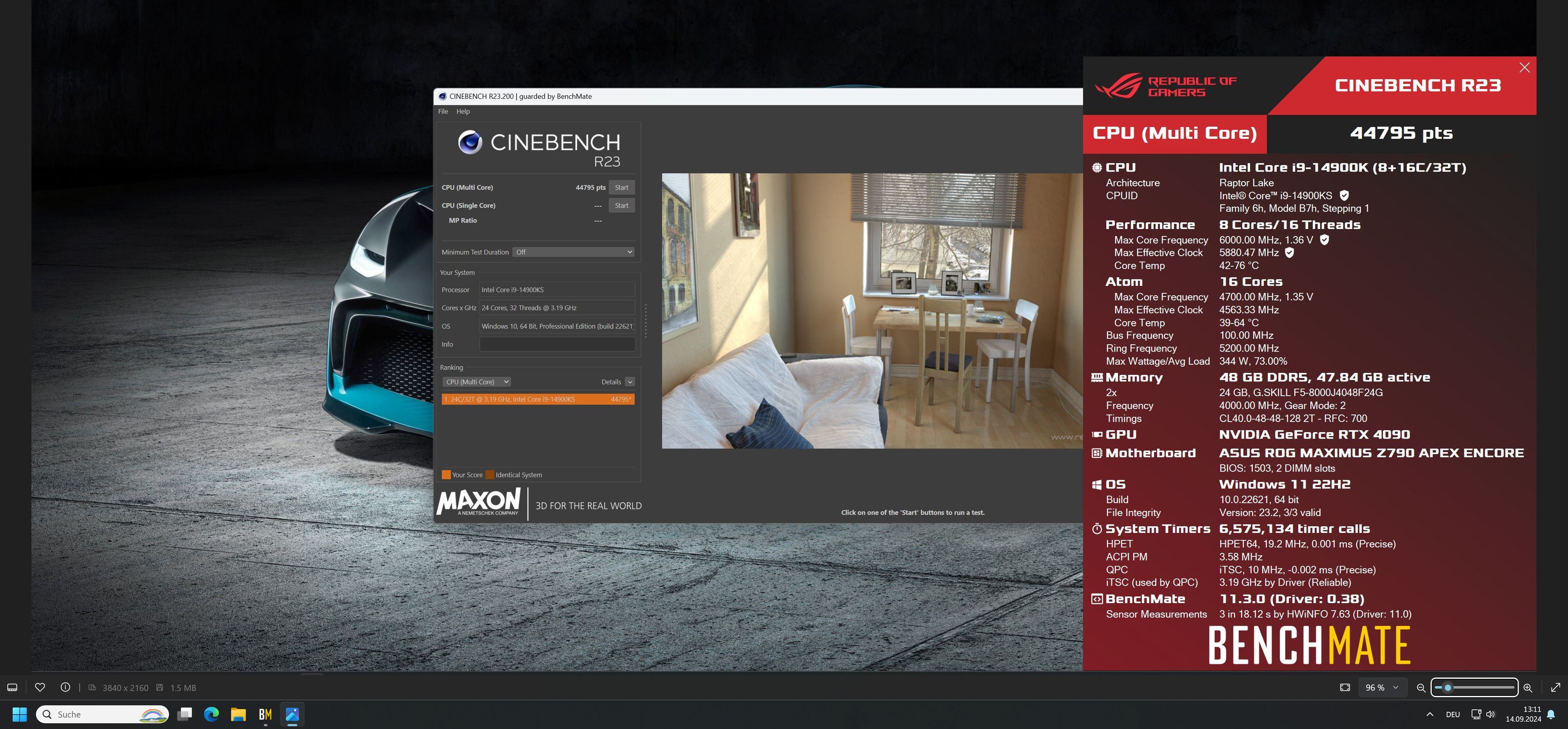Viewport: 1568px width, 729px height.
Task: Click the CPUID verified shield icon
Action: 1345,196
